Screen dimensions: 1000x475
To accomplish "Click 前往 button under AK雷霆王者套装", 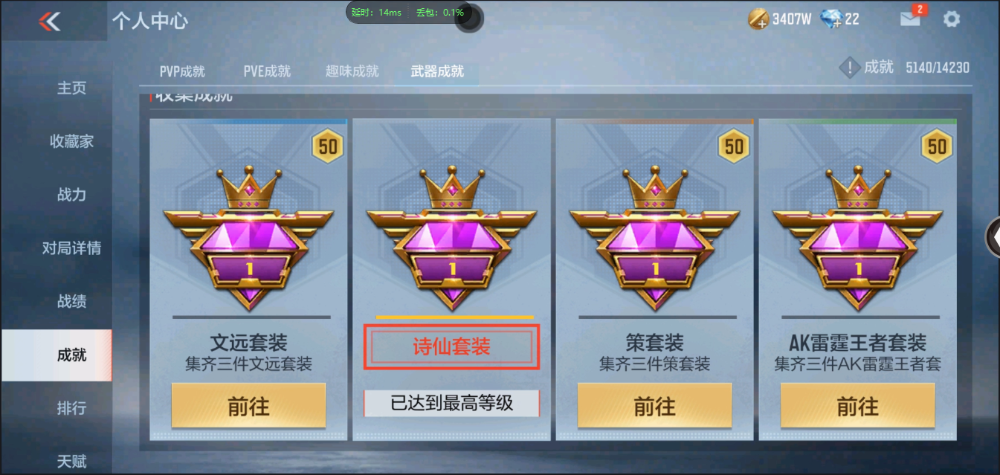I will pos(858,406).
